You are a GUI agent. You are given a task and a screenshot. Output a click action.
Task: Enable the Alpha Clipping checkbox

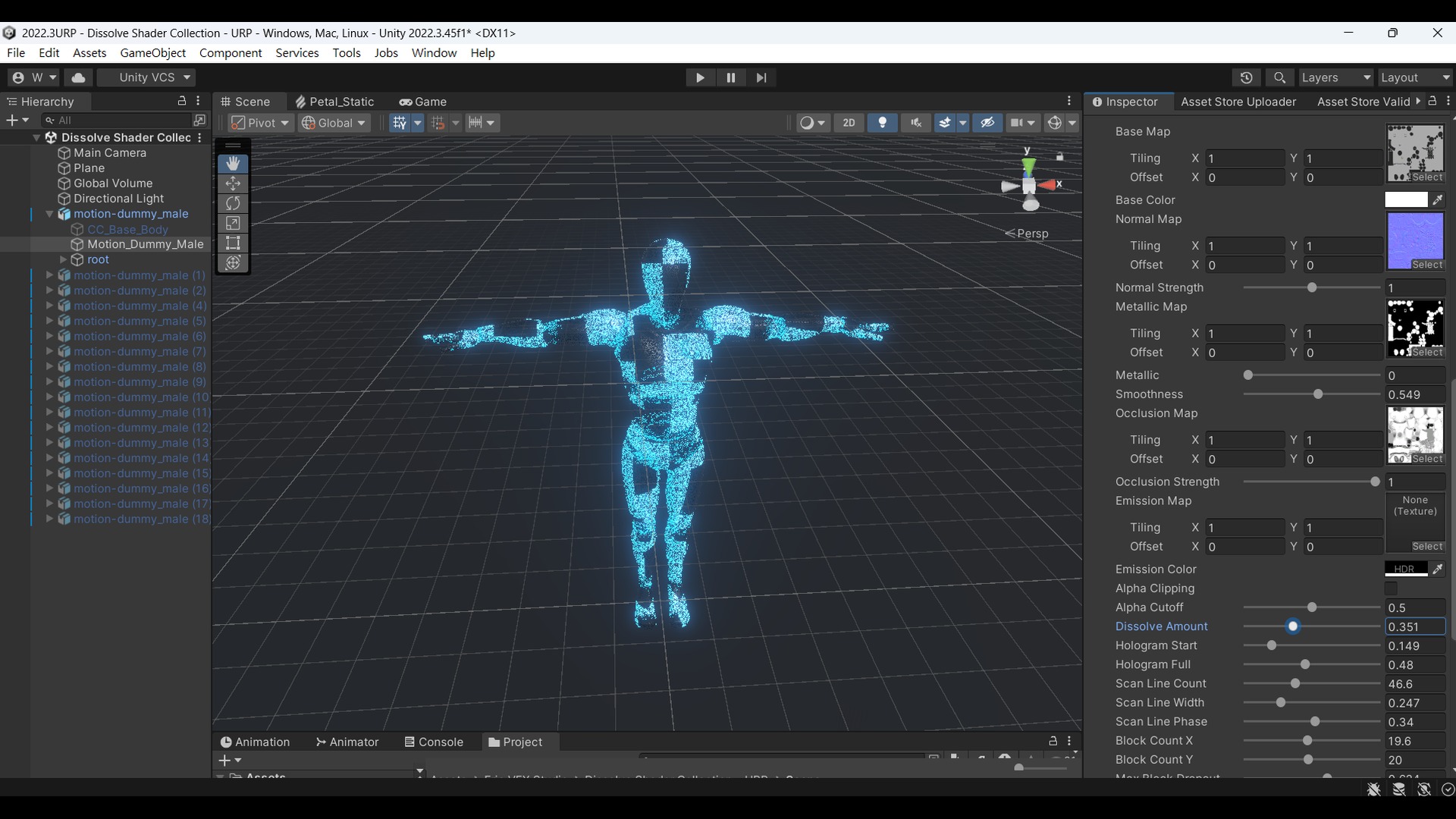pyautogui.click(x=1391, y=588)
